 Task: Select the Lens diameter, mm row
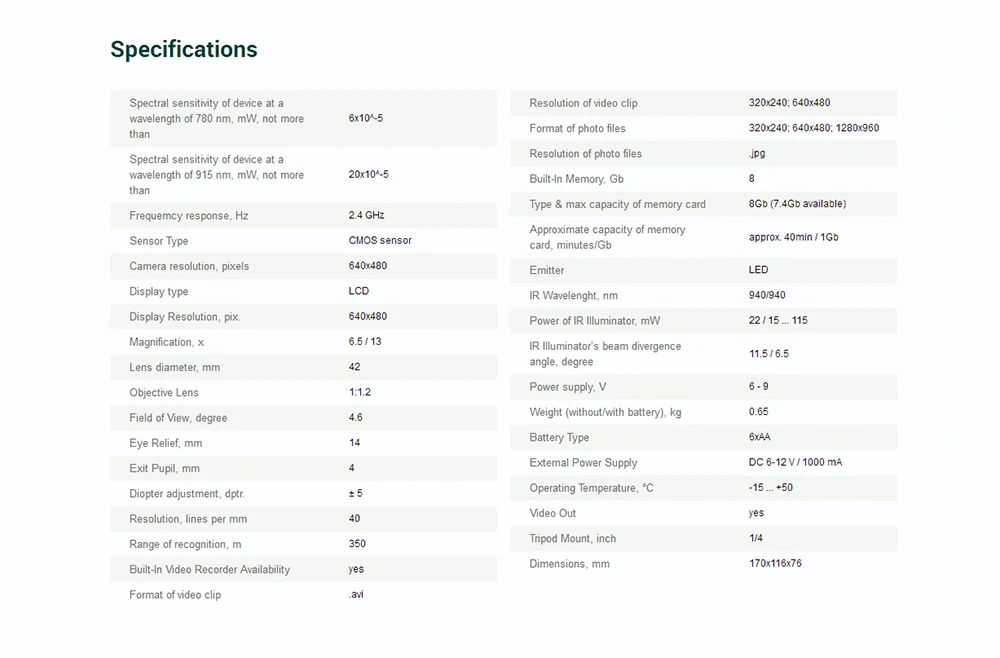coord(304,367)
